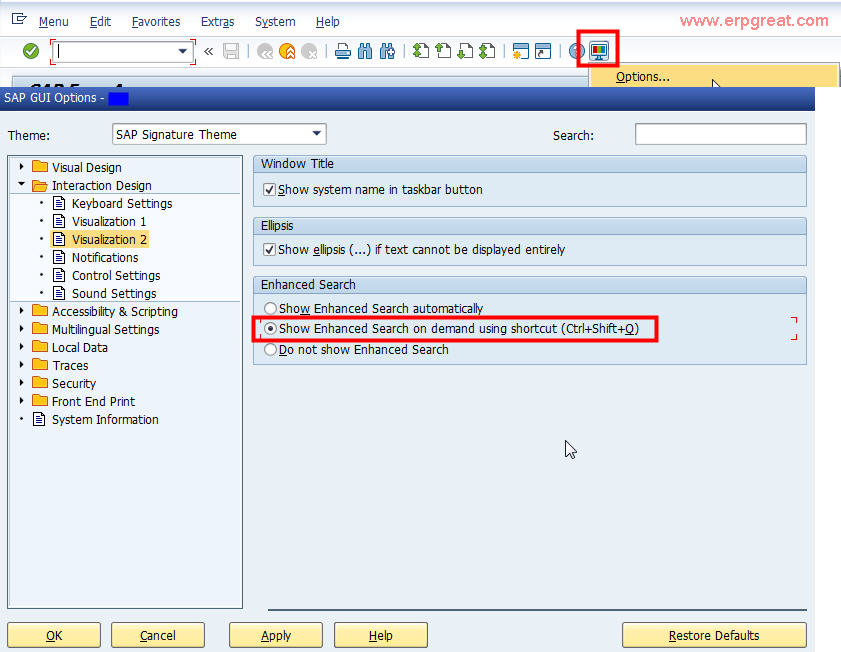Click Restore Defaults button
Viewport: 841px width, 652px height.
click(x=714, y=635)
